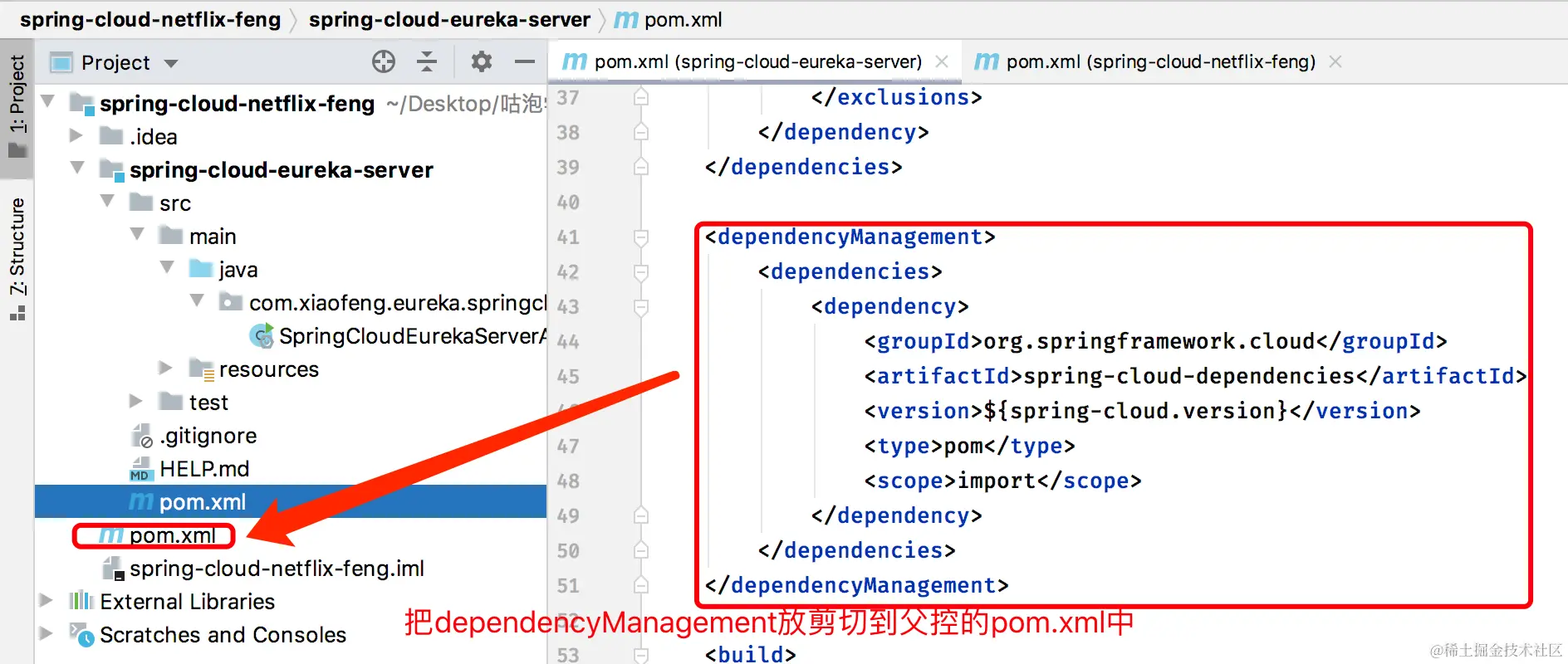Click the <type>pom</type> line
This screenshot has height=664, width=1568.
point(969,446)
